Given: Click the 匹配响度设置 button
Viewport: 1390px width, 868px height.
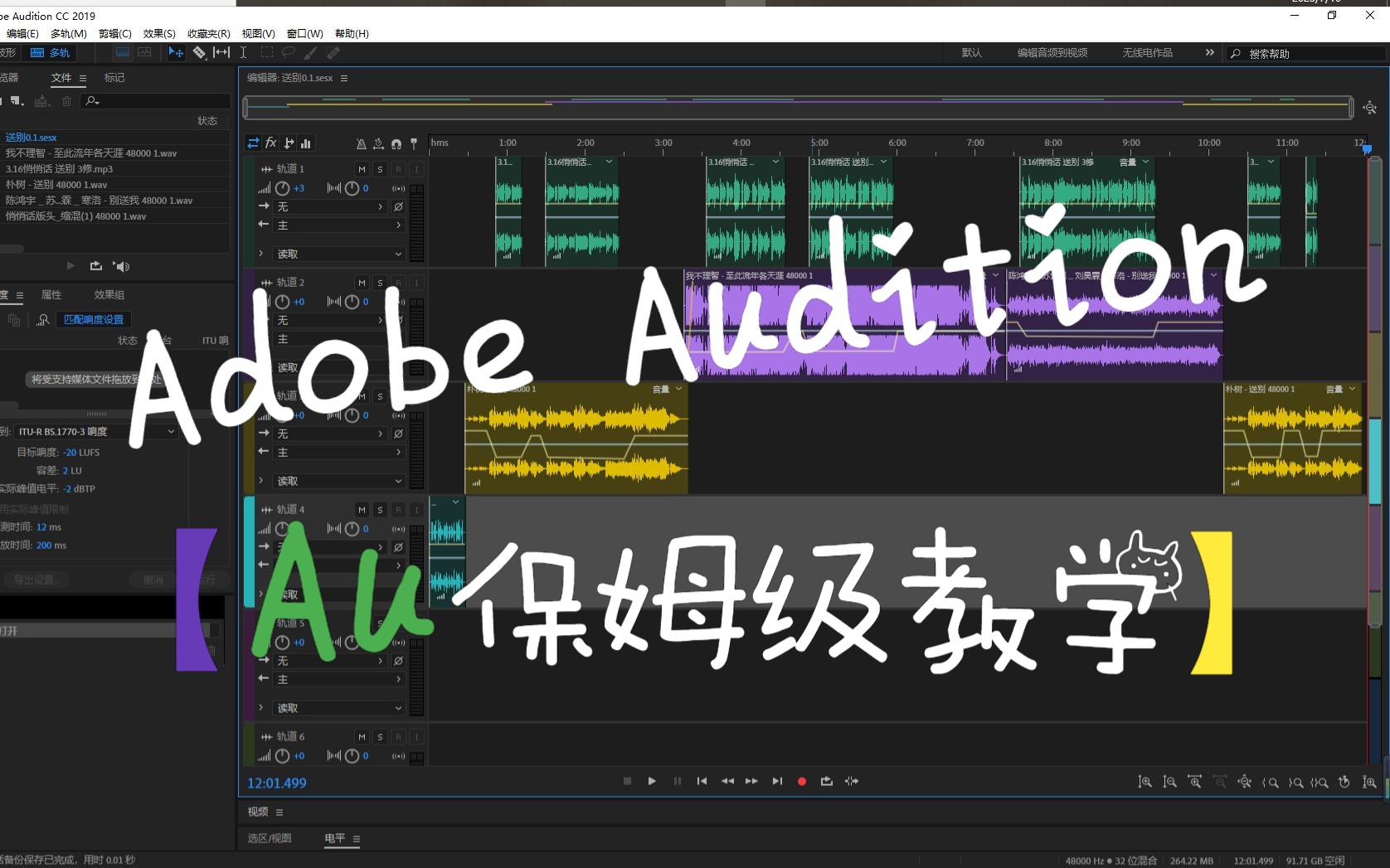Looking at the screenshot, I should [94, 319].
